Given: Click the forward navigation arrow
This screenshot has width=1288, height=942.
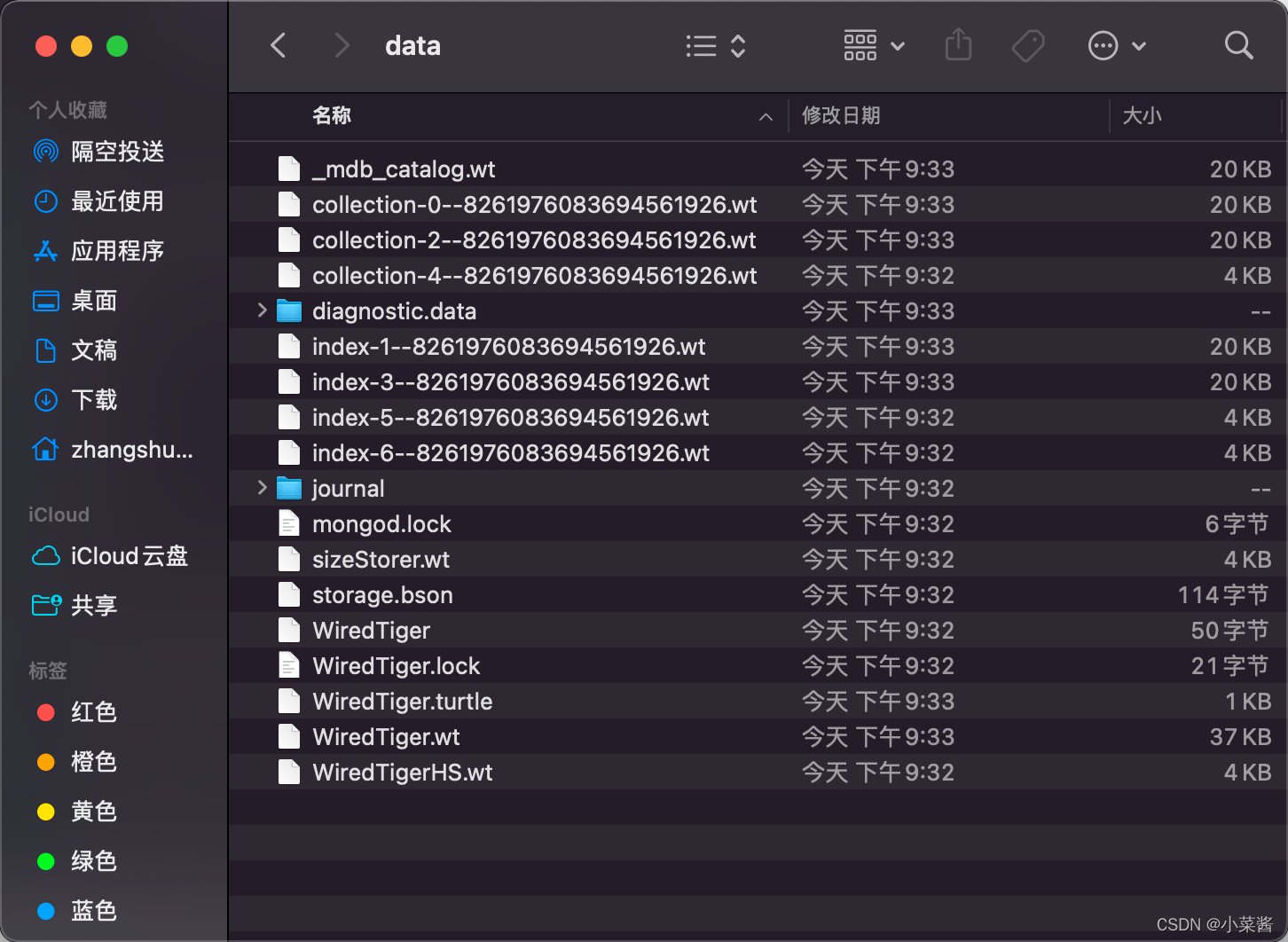Looking at the screenshot, I should click(342, 45).
